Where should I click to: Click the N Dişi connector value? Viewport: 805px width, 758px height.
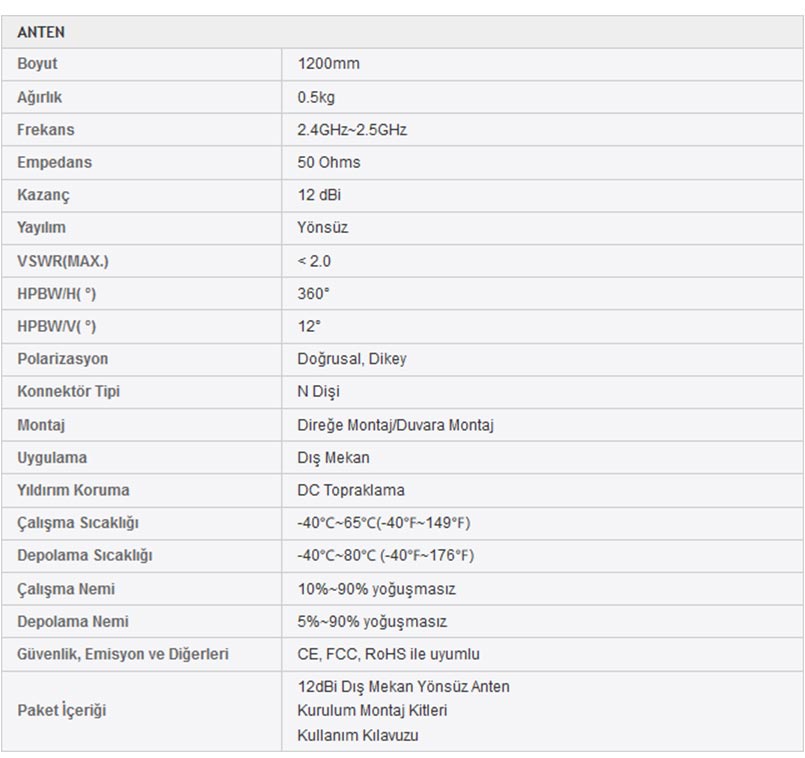(318, 392)
